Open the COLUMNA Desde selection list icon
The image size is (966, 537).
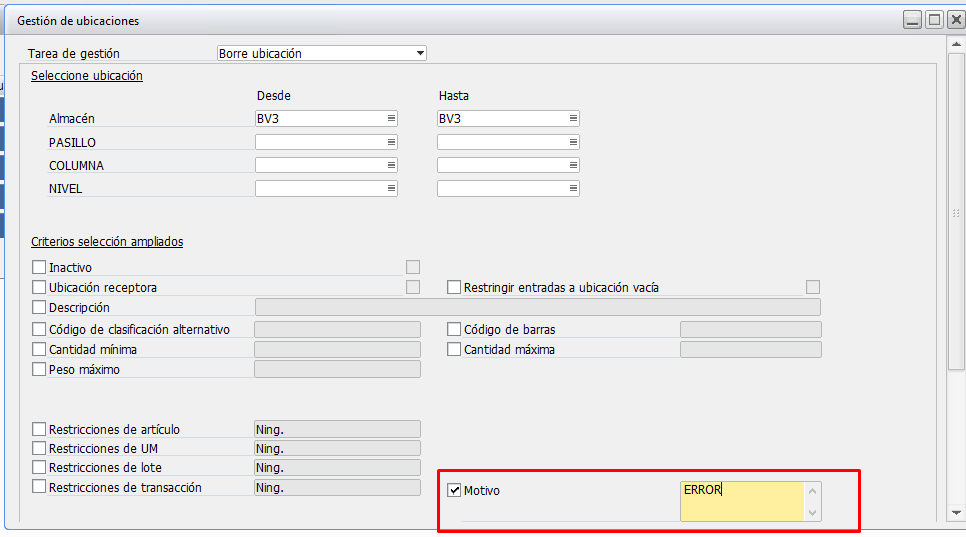coord(391,165)
